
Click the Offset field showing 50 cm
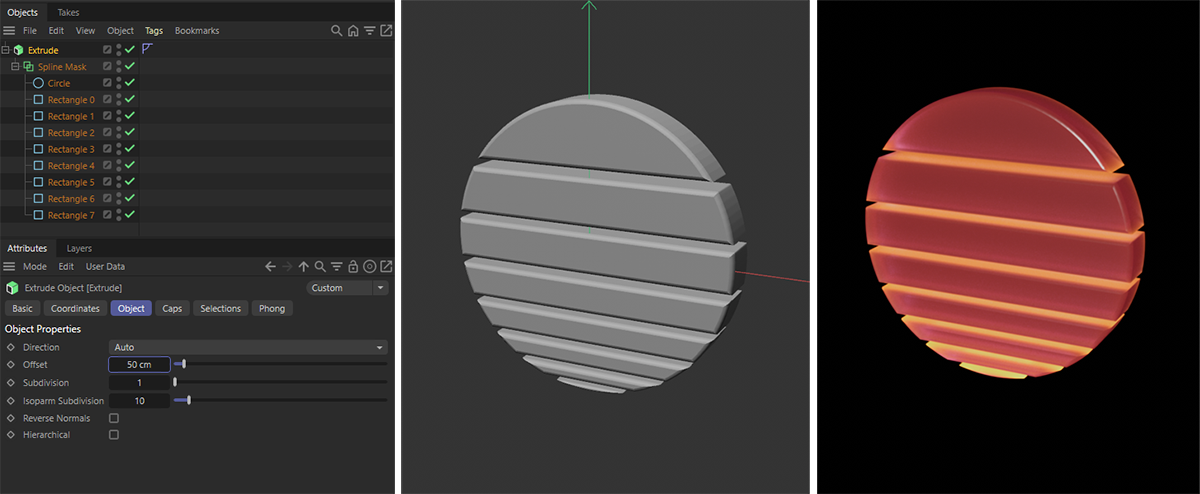click(139, 365)
